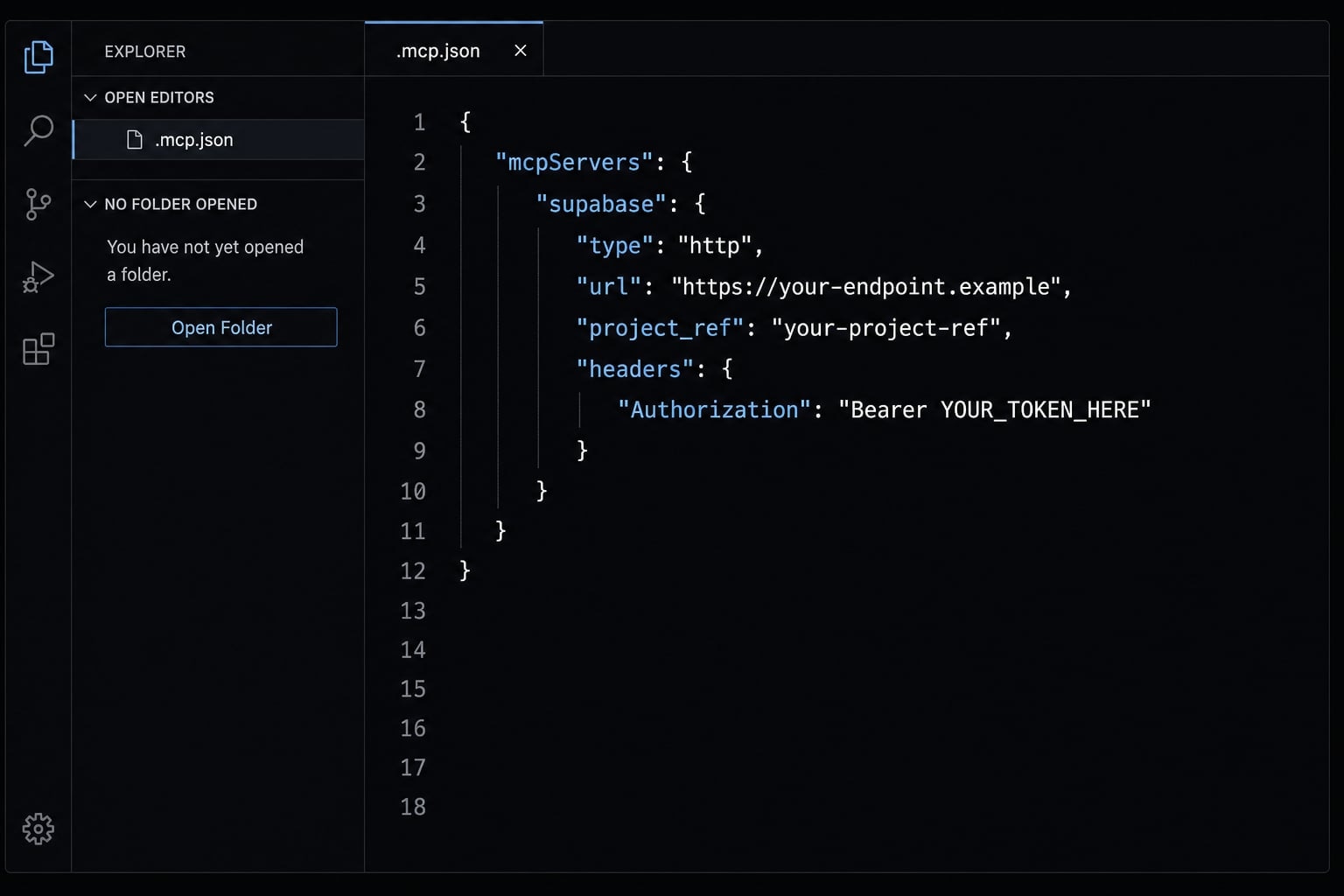Click the "Authorization" key on line 8
Image resolution: width=1344 pixels, height=896 pixels.
click(x=714, y=410)
